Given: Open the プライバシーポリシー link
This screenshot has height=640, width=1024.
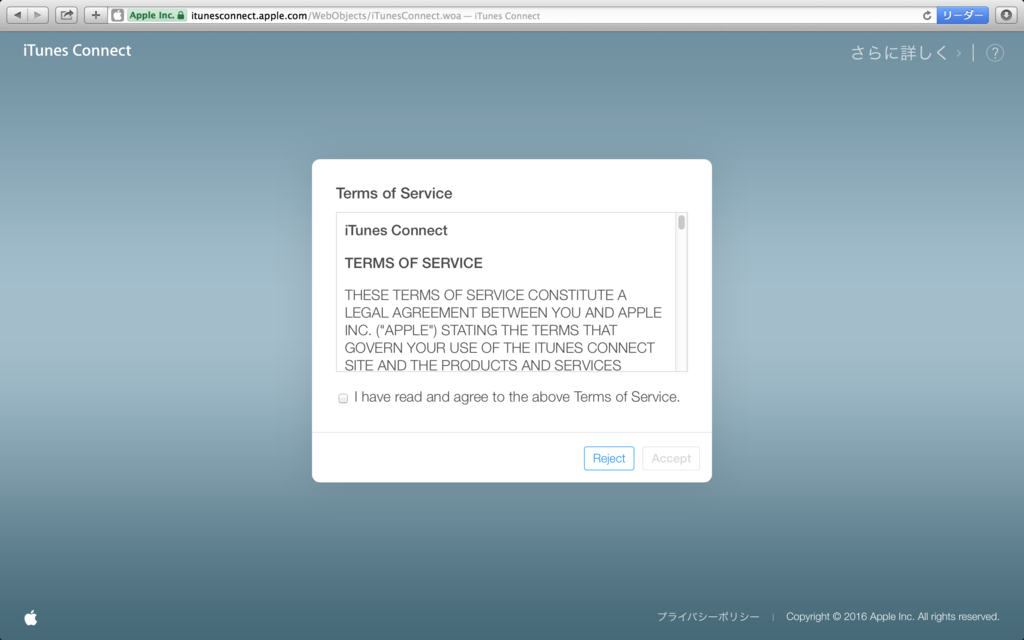Looking at the screenshot, I should (x=708, y=616).
